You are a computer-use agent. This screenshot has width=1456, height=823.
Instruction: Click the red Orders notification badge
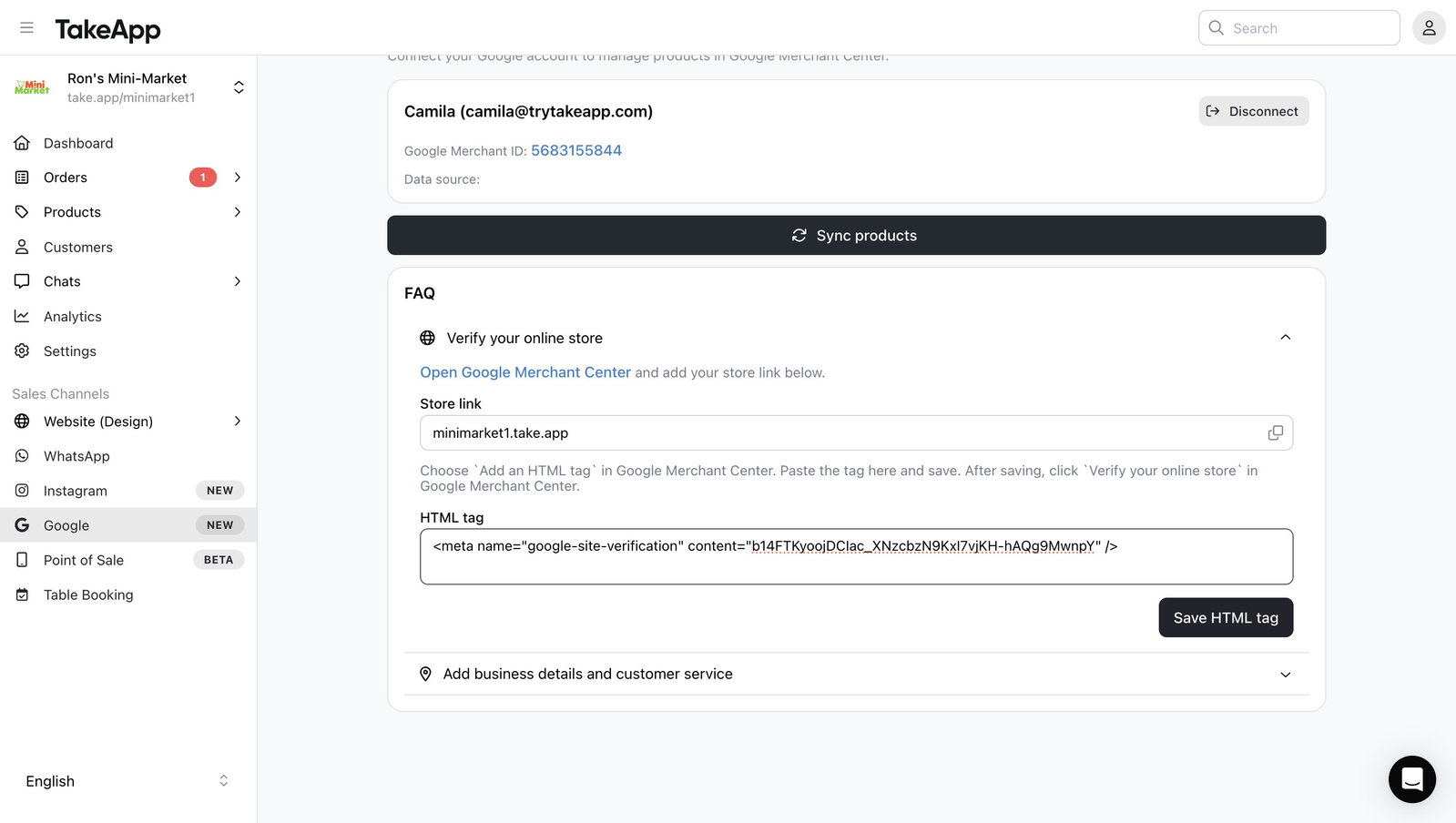click(x=203, y=178)
